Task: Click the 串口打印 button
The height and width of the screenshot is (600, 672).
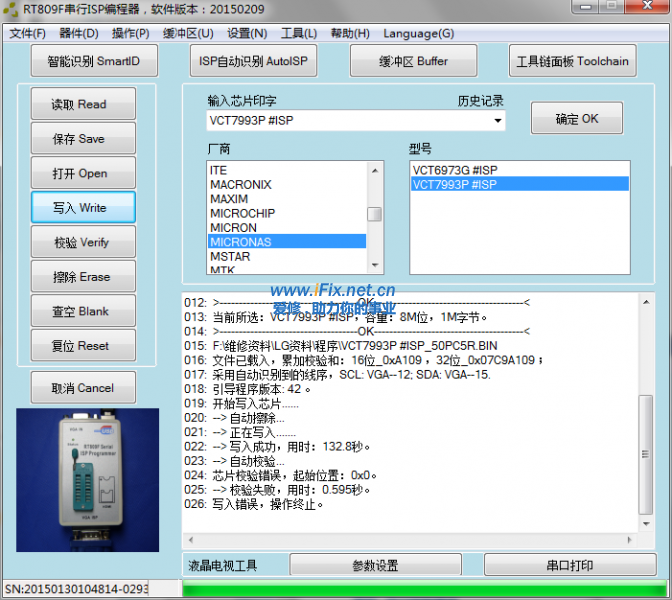Action: tap(570, 565)
